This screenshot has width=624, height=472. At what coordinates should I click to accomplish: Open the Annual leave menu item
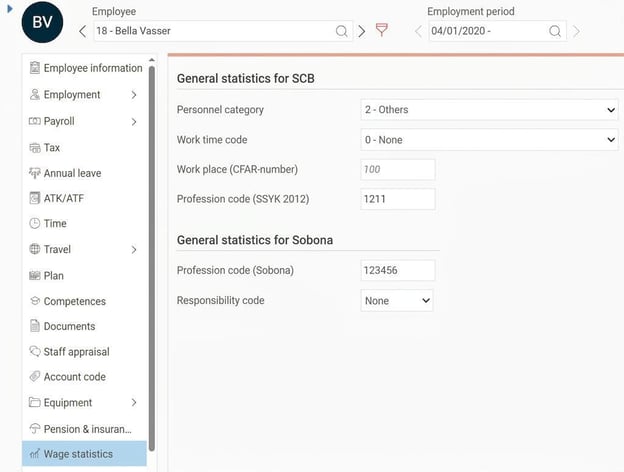pyautogui.click(x=84, y=173)
